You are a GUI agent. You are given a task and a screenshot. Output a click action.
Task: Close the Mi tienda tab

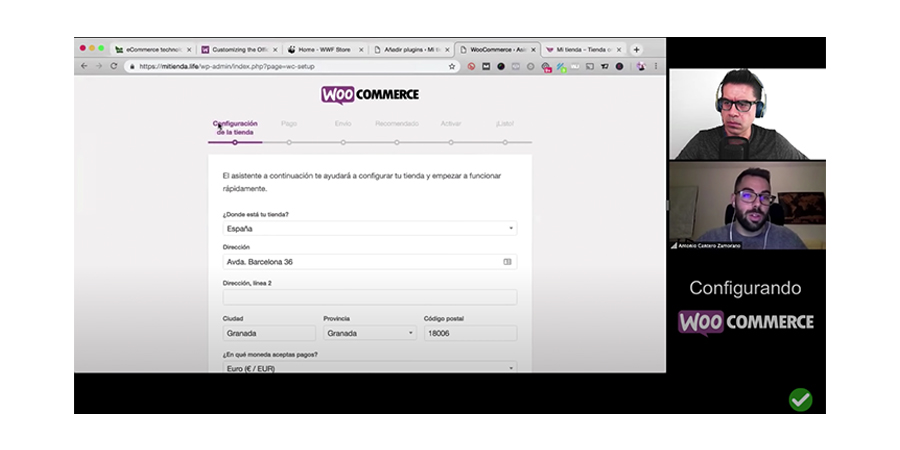[x=619, y=50]
